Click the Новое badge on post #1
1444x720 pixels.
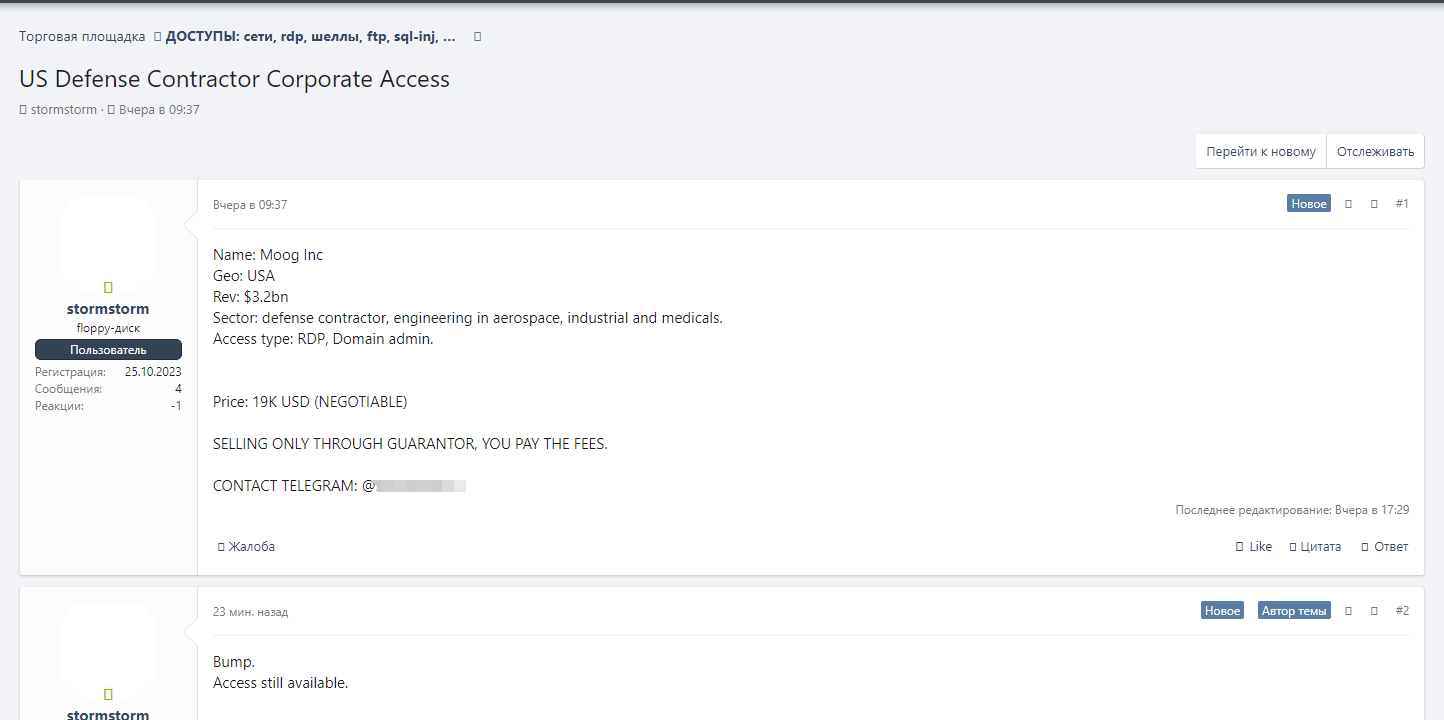pos(1309,204)
